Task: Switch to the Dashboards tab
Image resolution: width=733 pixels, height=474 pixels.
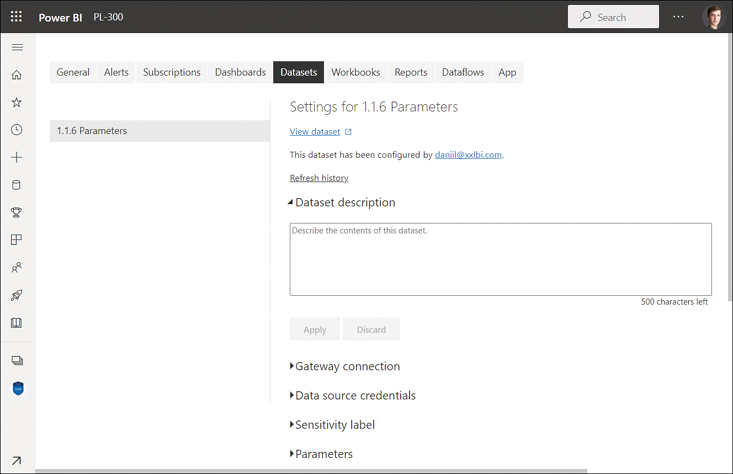Action: (x=240, y=72)
